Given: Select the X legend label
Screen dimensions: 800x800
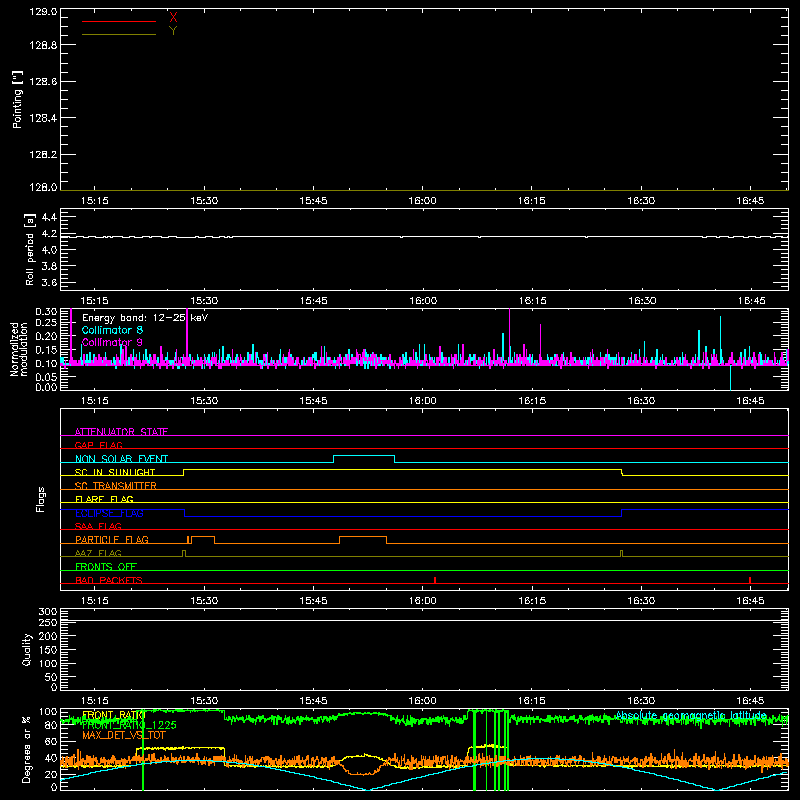Looking at the screenshot, I should click(173, 17).
